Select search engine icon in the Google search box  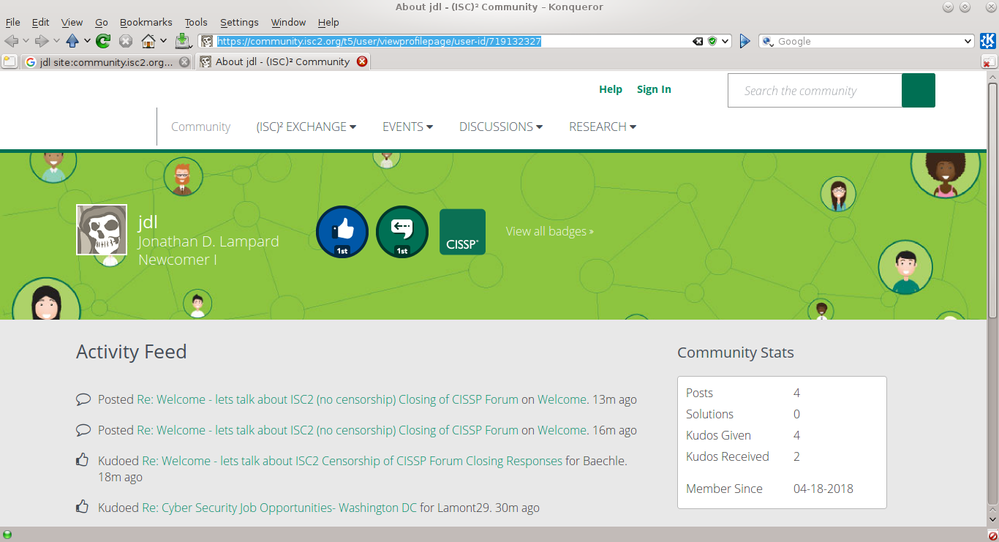click(768, 41)
